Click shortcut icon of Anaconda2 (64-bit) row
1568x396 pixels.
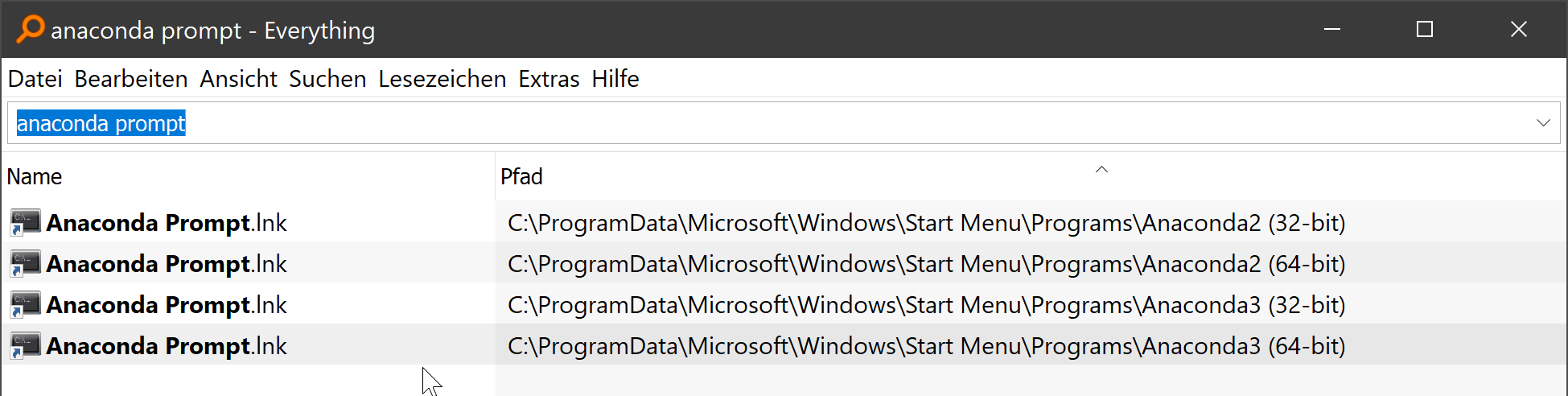tap(25, 264)
